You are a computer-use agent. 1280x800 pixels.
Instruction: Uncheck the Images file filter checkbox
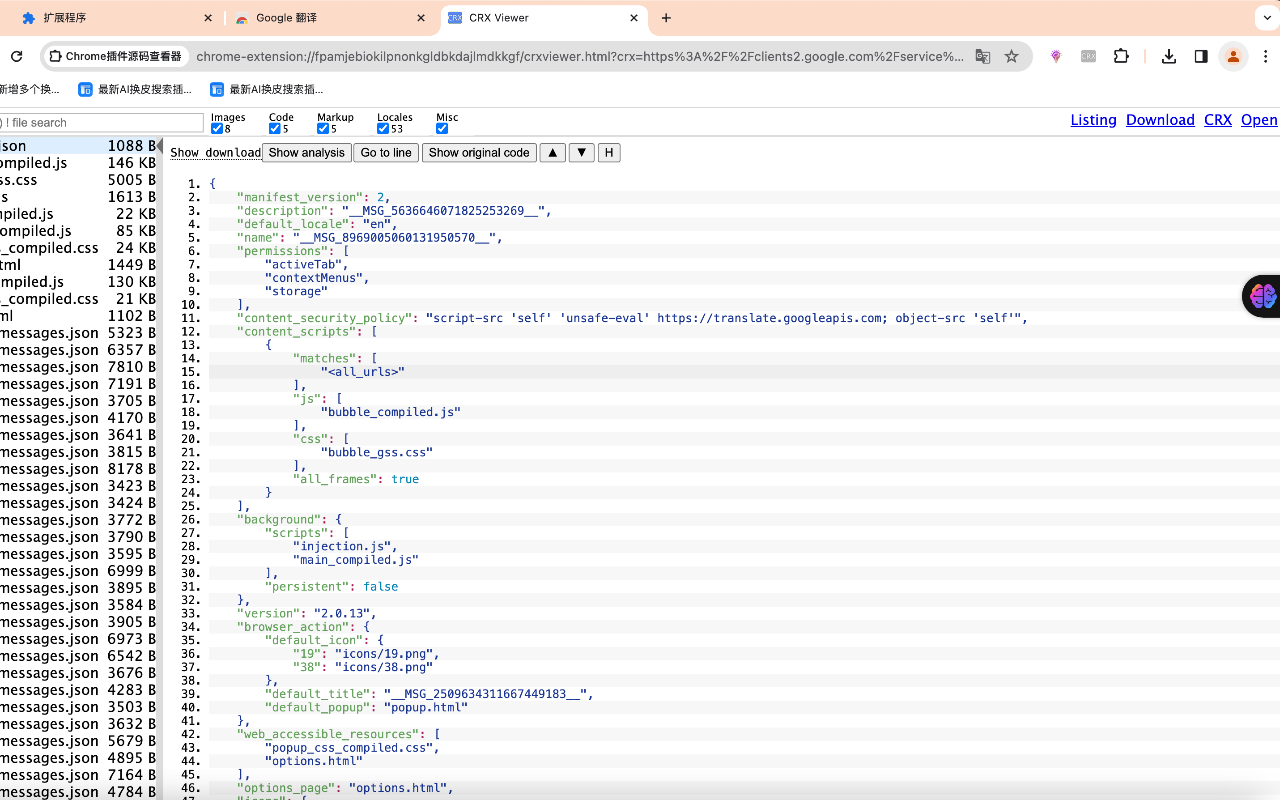tap(217, 129)
